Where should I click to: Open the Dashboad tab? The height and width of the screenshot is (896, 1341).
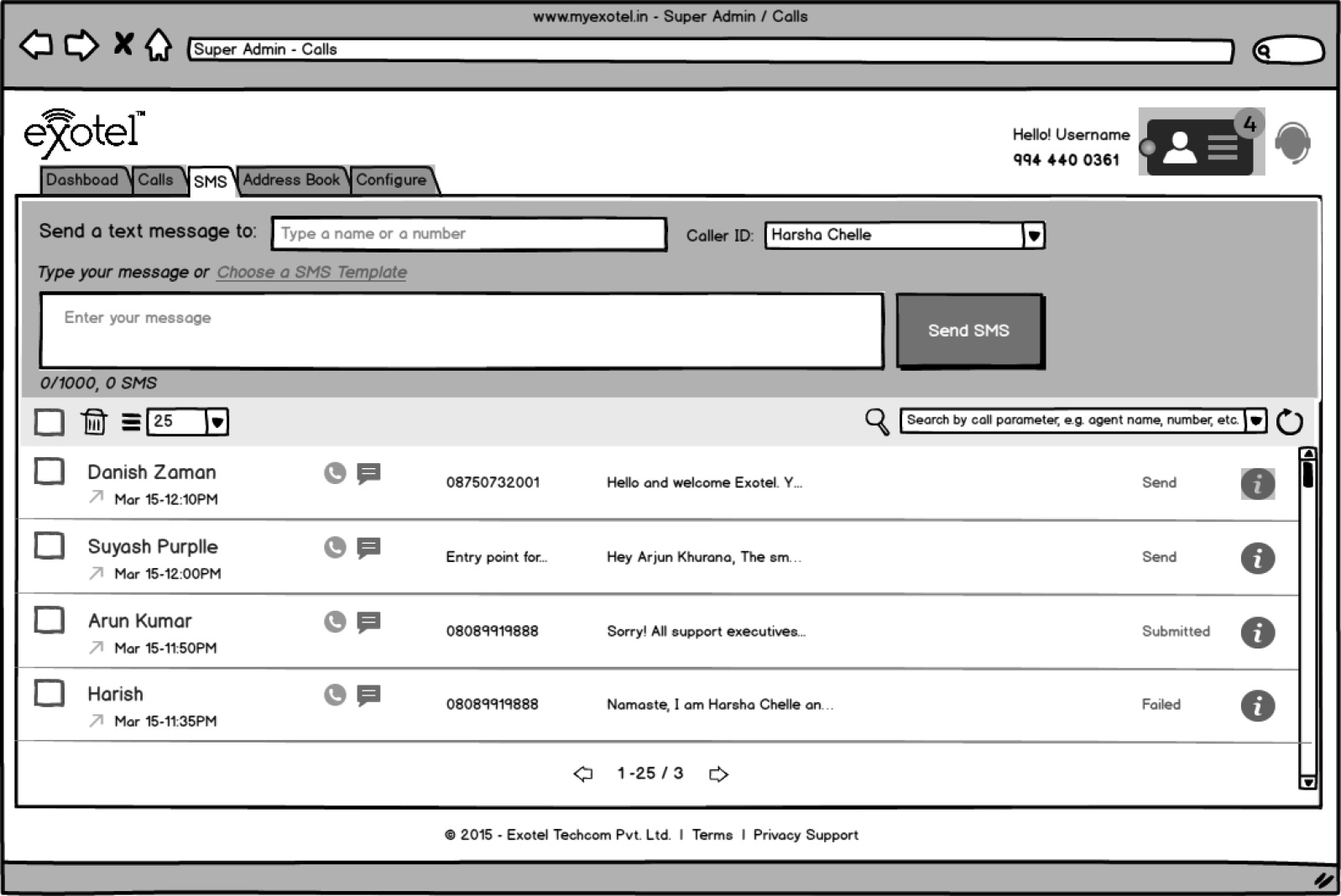pyautogui.click(x=84, y=180)
